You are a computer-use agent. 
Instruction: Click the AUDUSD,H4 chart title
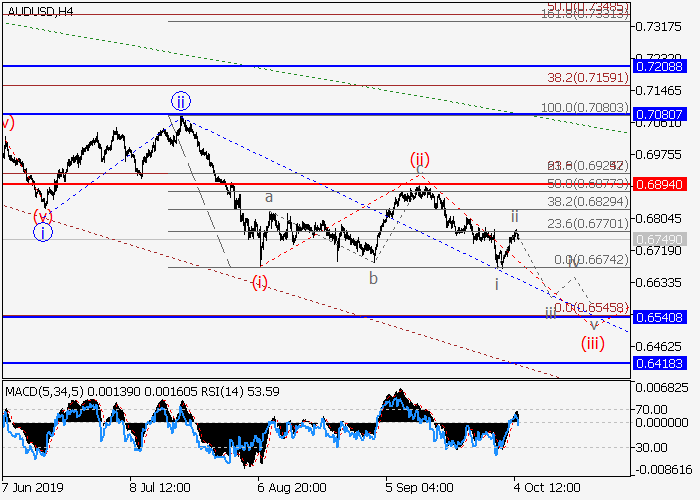[38, 11]
